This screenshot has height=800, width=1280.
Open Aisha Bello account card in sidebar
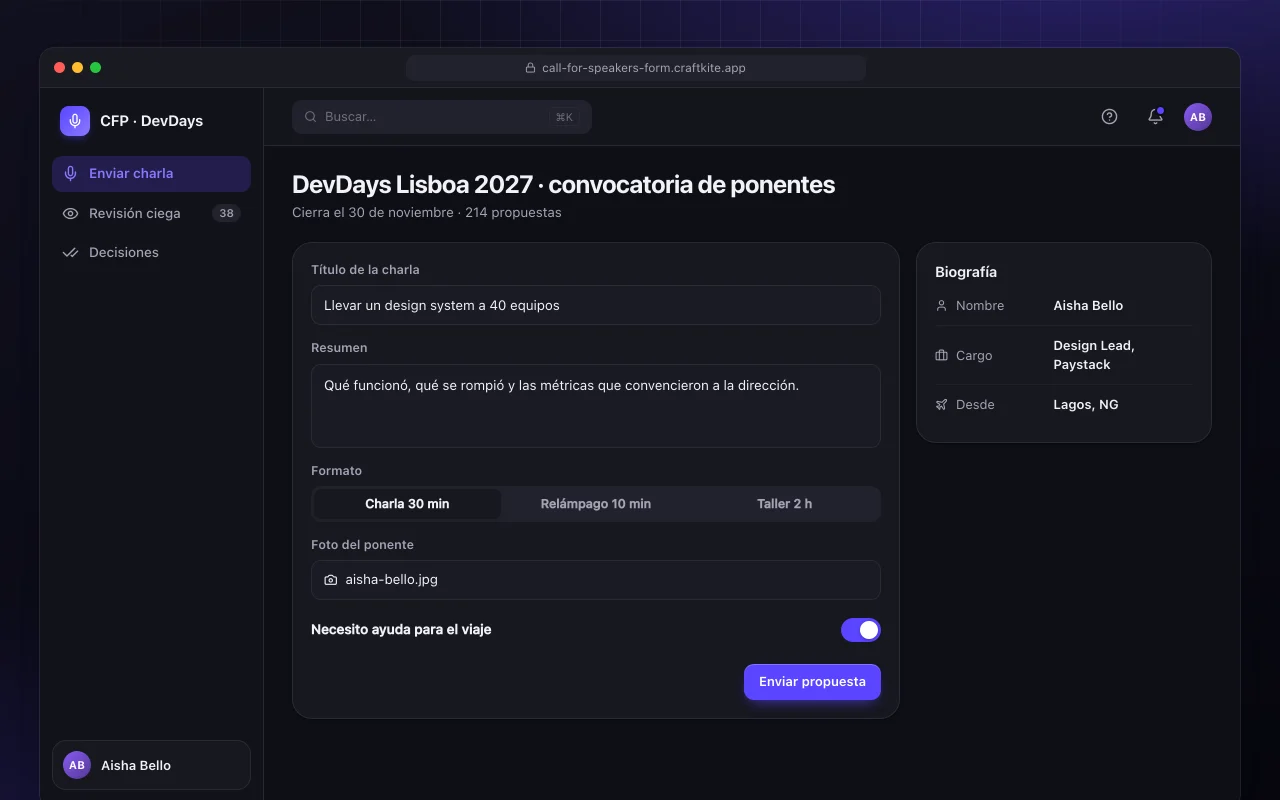click(151, 765)
